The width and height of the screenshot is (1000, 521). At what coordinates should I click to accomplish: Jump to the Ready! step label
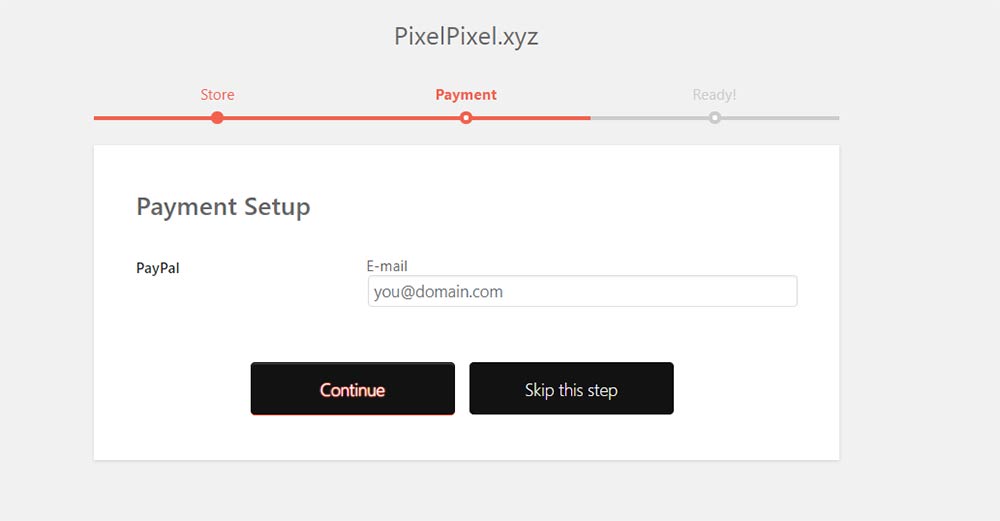coord(714,95)
